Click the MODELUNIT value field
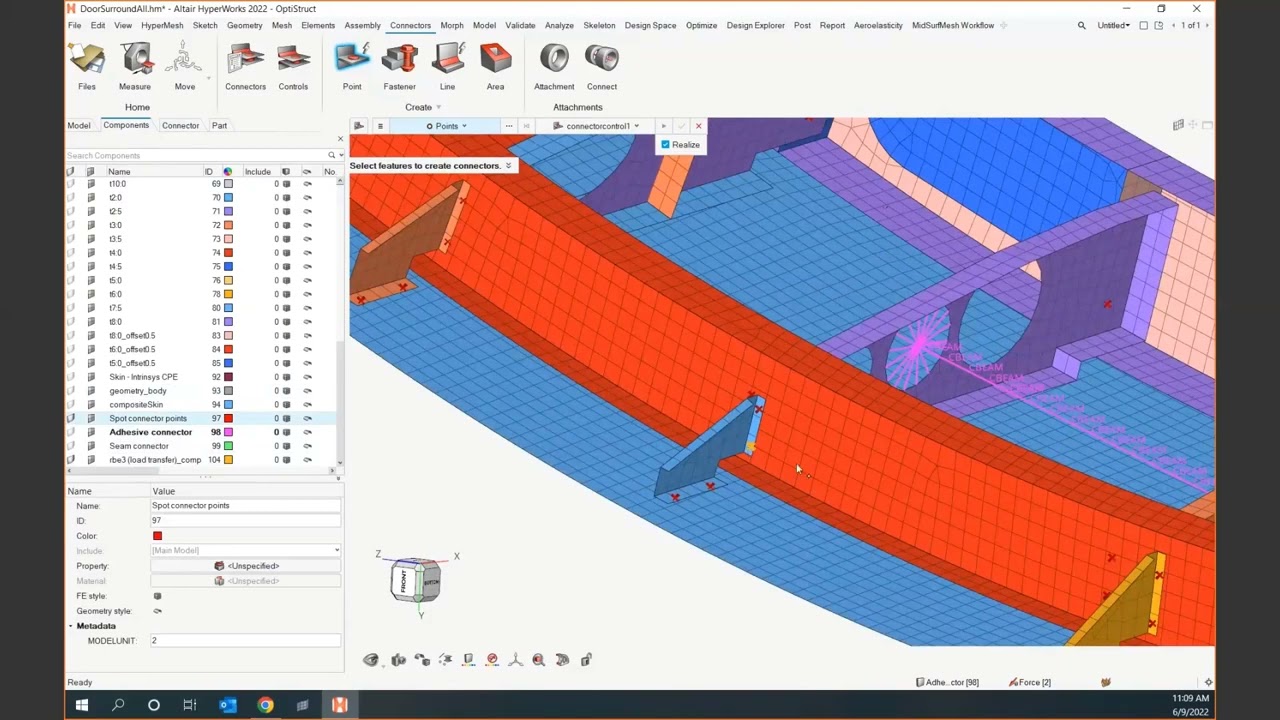The height and width of the screenshot is (720, 1280). (x=245, y=641)
